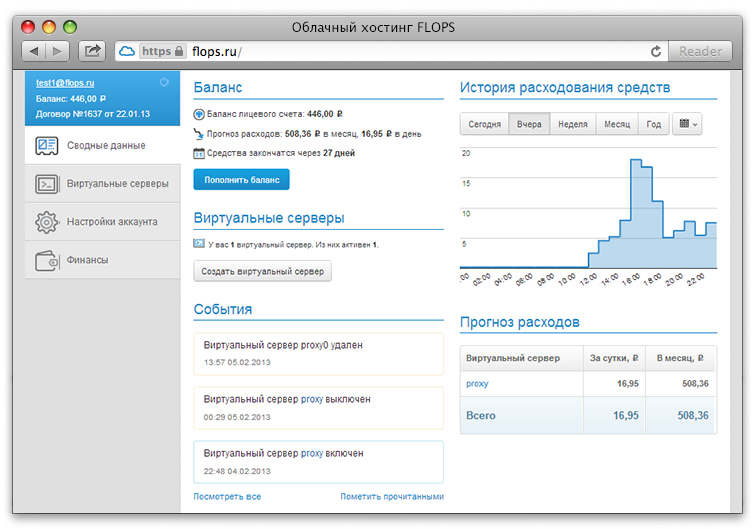This screenshot has height=529, width=756.
Task: Click the Баланс section heading
Action: [x=218, y=87]
